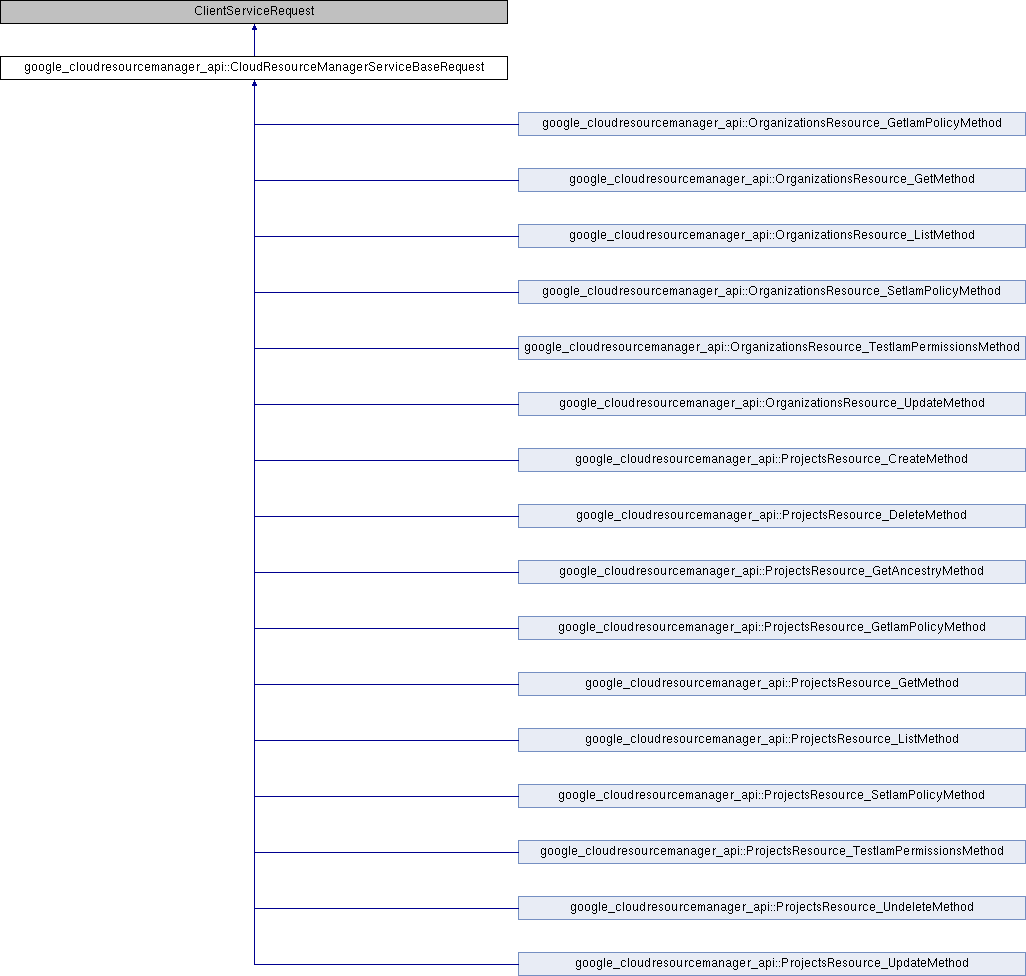The image size is (1026, 976).
Task: Select OrganizationsResource_GetMethod node
Action: [771, 180]
